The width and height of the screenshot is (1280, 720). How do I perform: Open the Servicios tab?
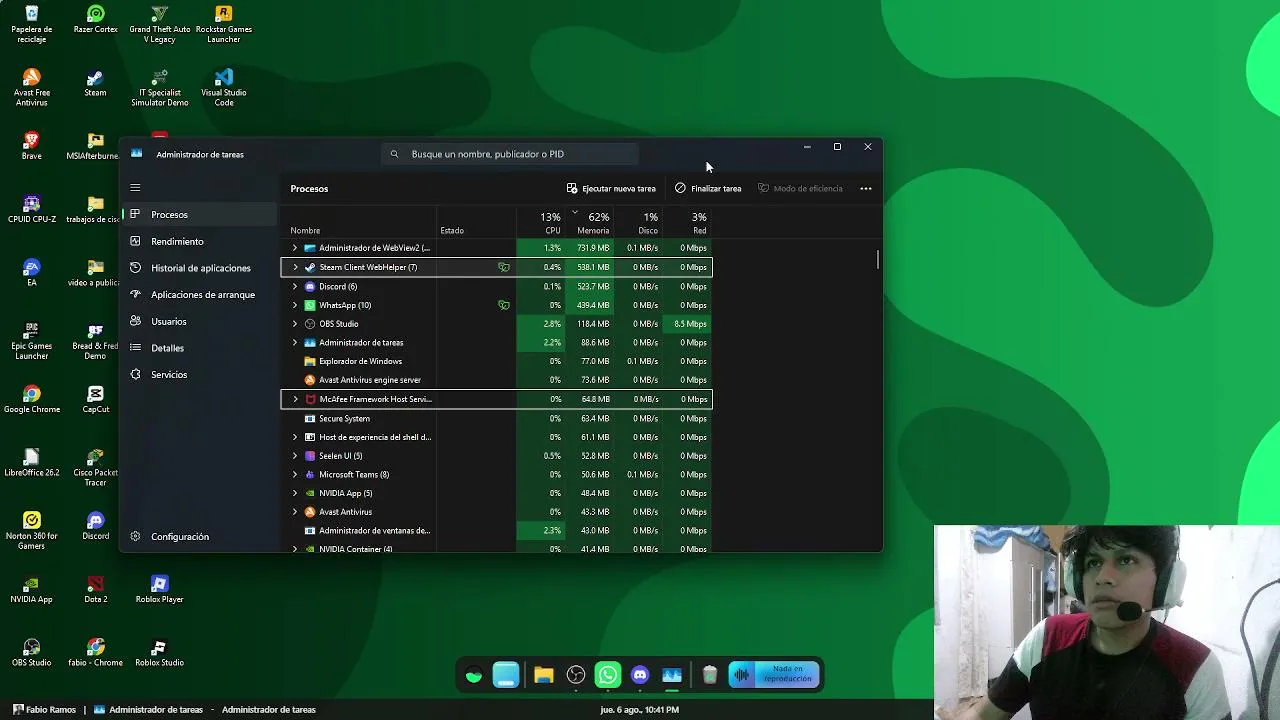click(x=199, y=374)
